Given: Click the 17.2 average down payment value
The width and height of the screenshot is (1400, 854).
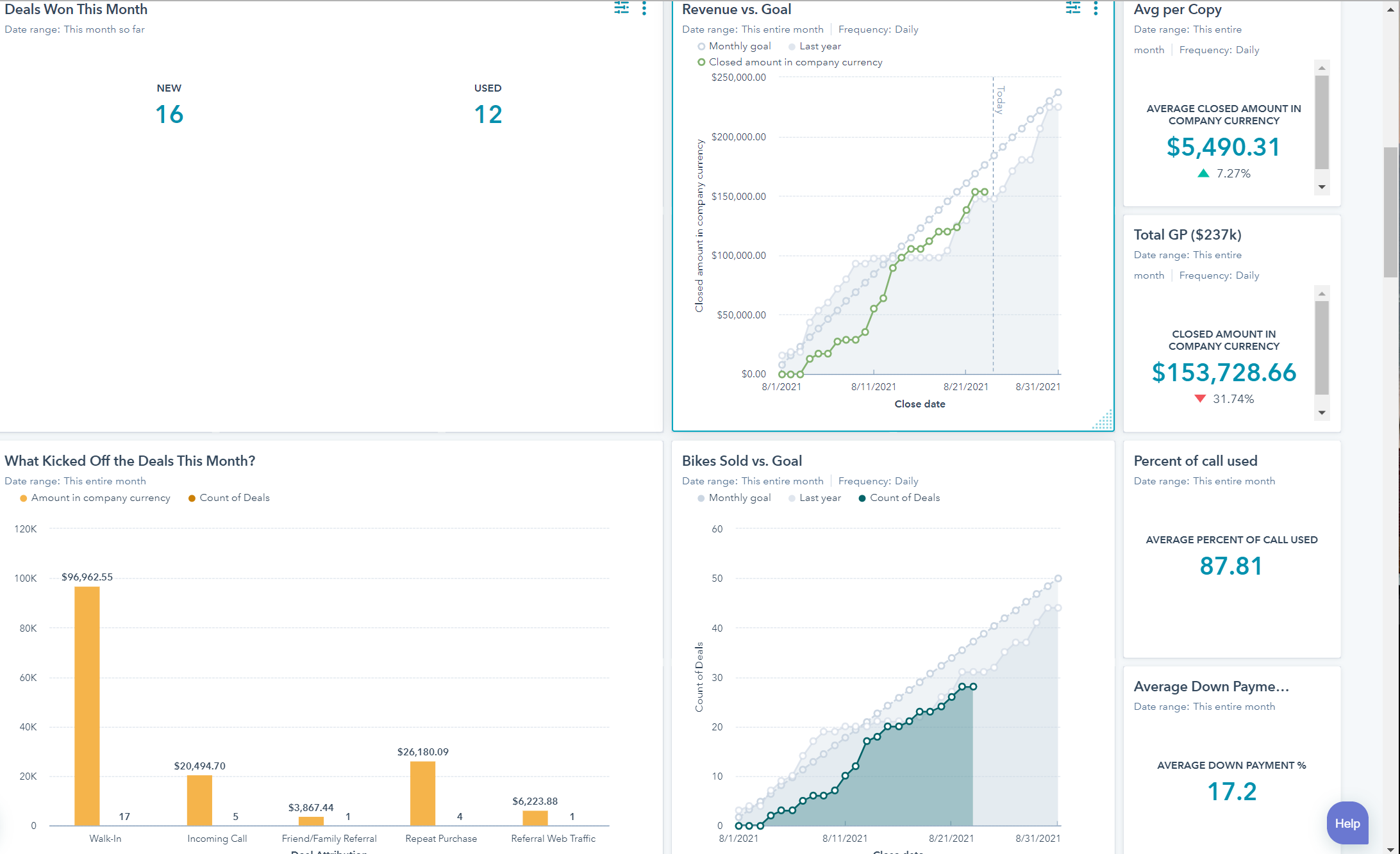Looking at the screenshot, I should (x=1231, y=792).
